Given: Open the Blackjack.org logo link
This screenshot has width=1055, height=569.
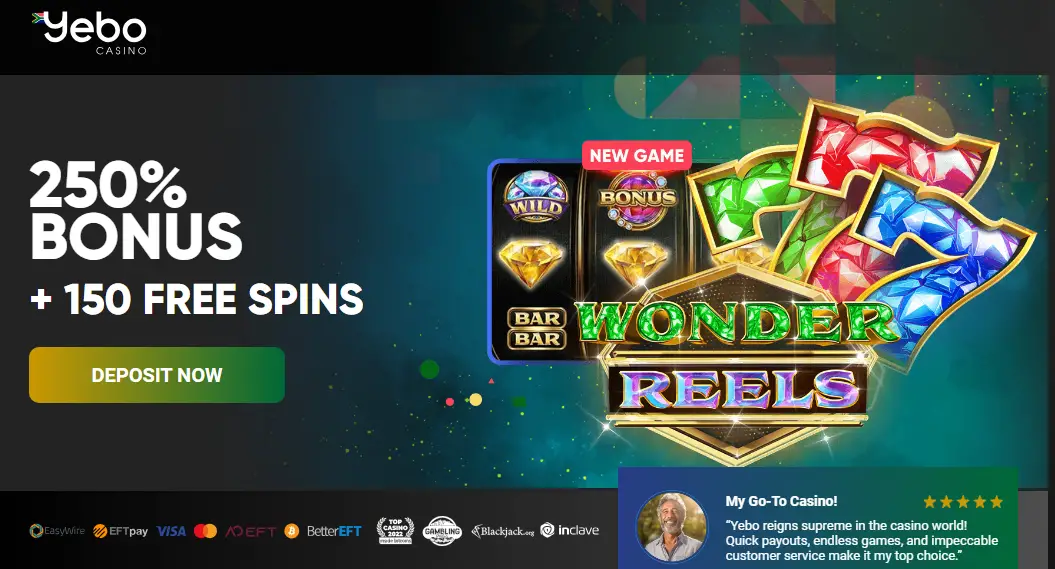Looking at the screenshot, I should click(x=503, y=531).
